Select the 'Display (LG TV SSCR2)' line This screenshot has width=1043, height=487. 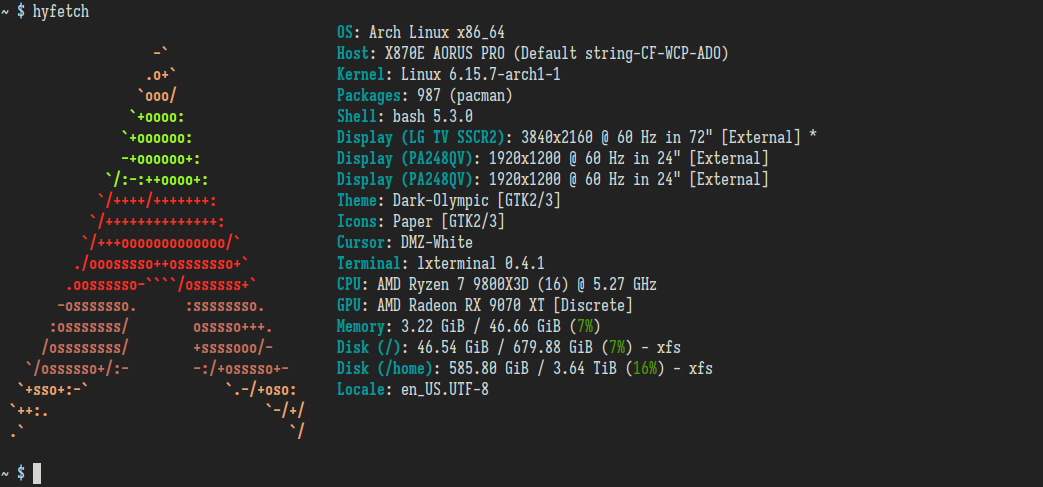coord(577,138)
